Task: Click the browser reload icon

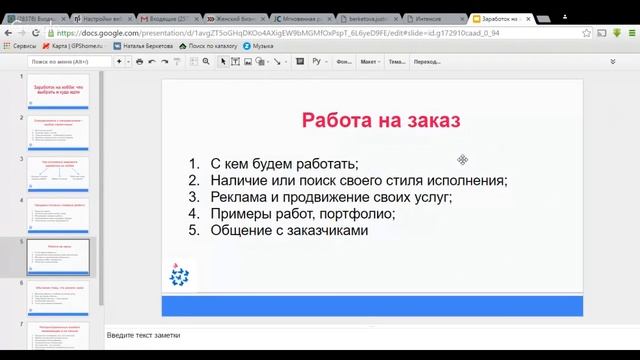Action: 36,33
